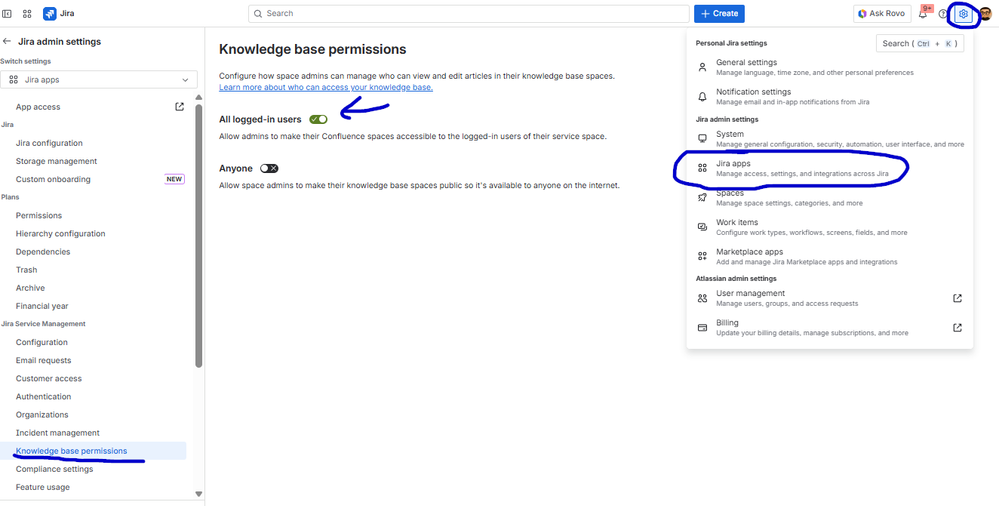Open Learn more about knowledge base access link
The image size is (999, 506).
click(326, 87)
